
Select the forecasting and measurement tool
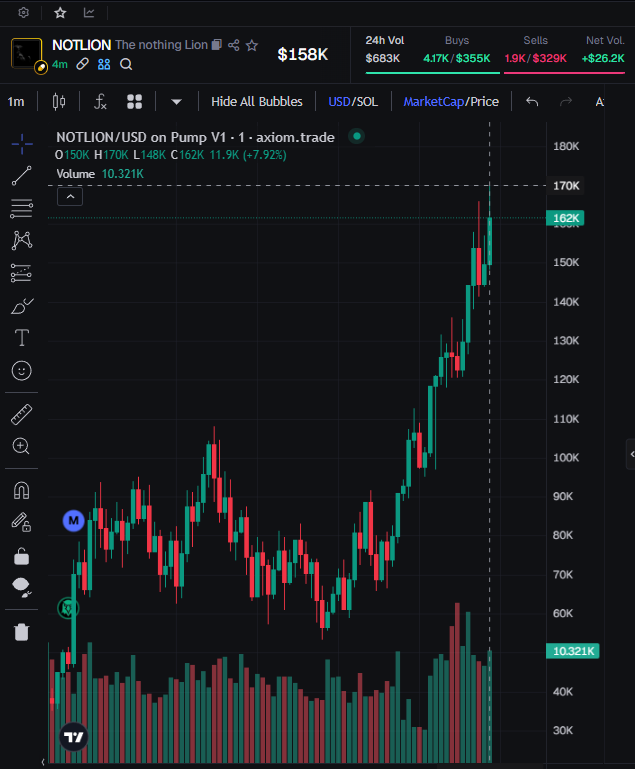tap(22, 273)
